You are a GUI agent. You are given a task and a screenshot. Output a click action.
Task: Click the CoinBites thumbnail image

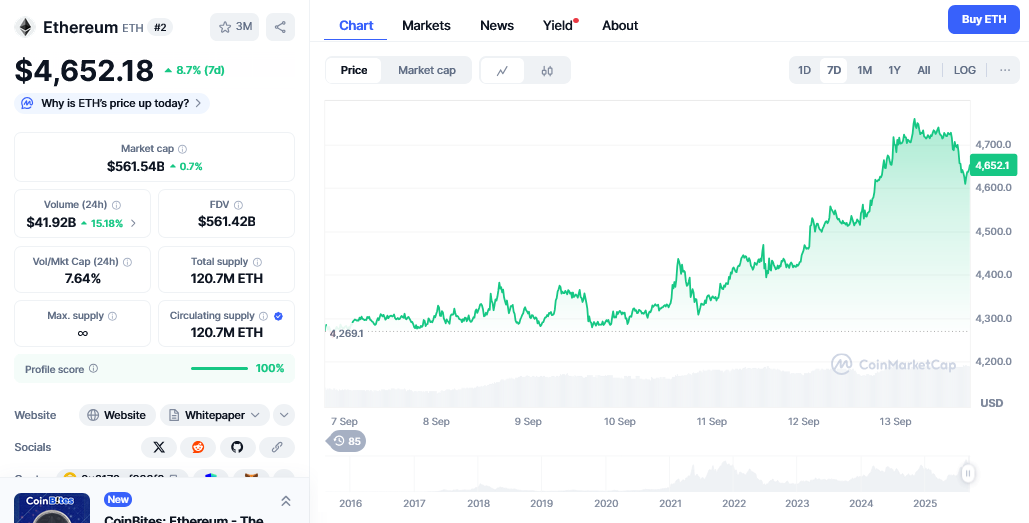tap(52, 508)
